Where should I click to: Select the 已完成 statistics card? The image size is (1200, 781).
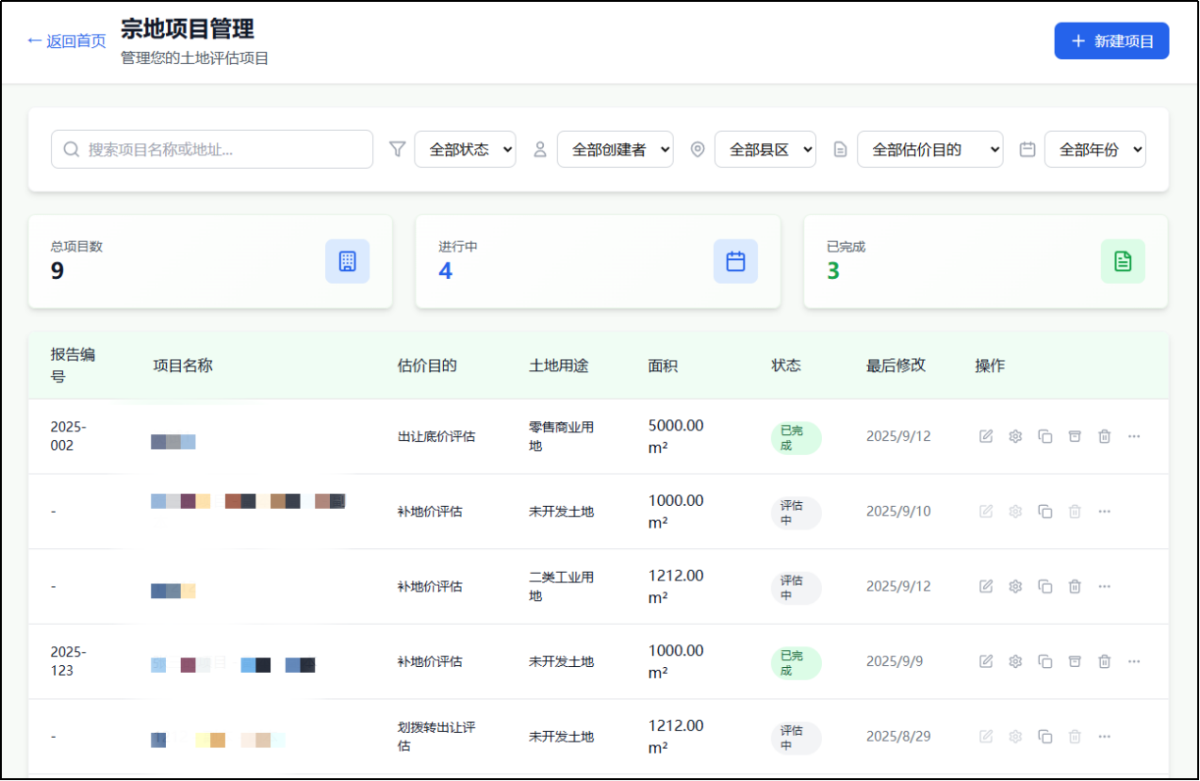[x=985, y=261]
